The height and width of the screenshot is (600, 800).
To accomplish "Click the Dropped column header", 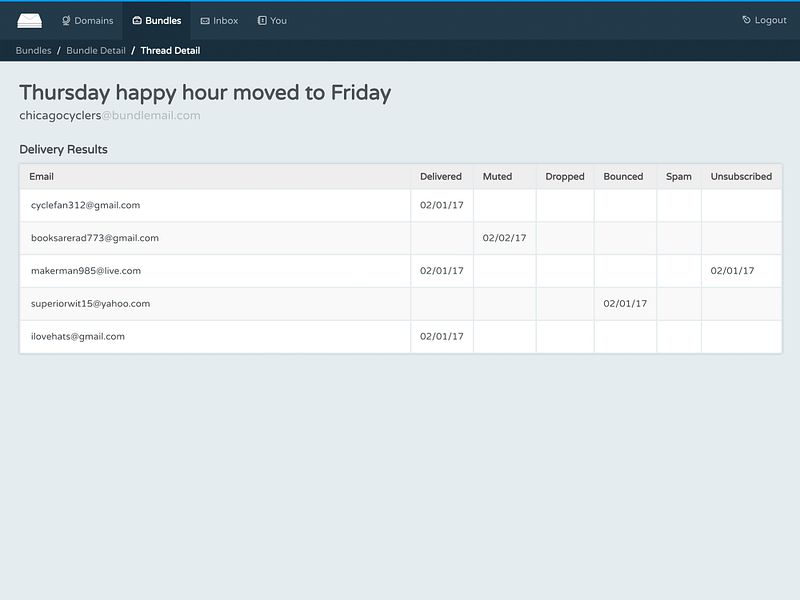I will (565, 177).
